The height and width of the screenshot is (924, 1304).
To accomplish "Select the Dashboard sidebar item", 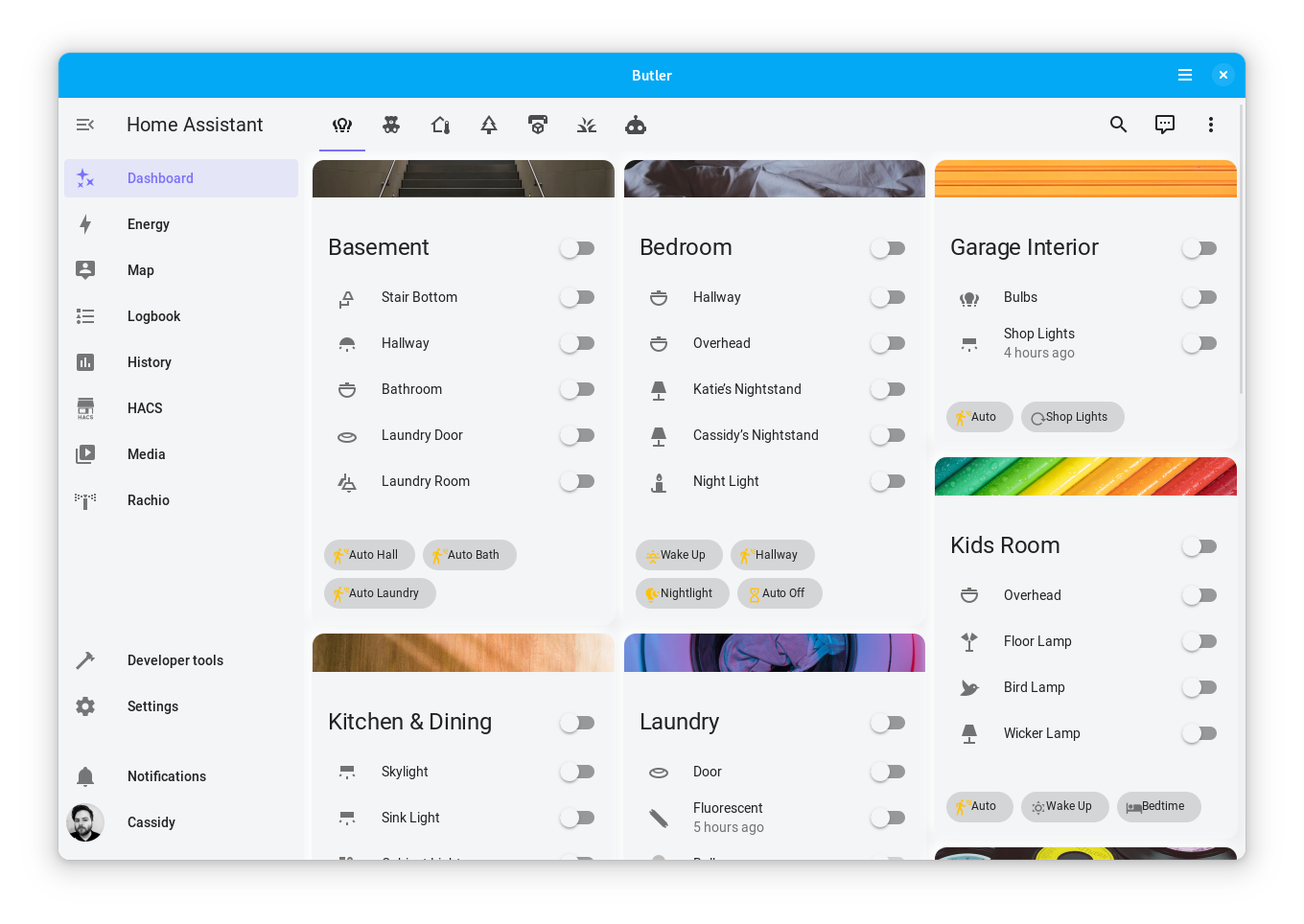I will [181, 178].
